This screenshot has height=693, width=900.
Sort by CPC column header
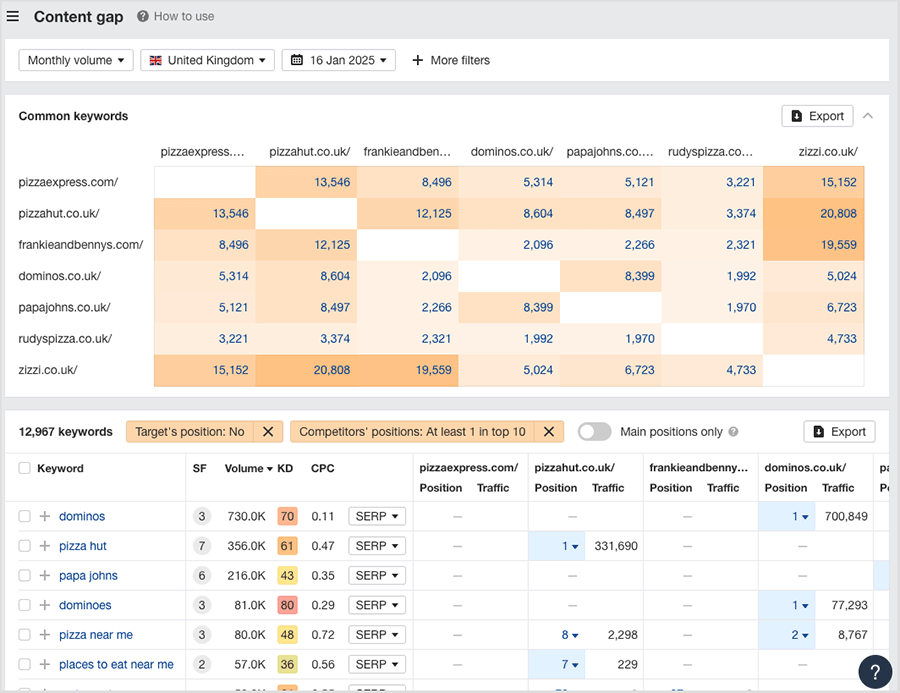(323, 469)
